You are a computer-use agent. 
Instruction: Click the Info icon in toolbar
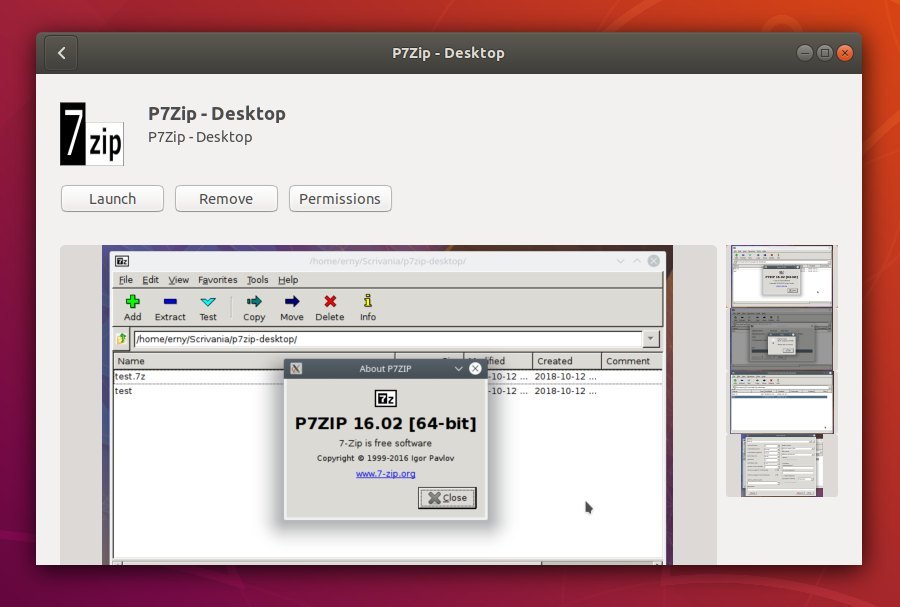[368, 301]
